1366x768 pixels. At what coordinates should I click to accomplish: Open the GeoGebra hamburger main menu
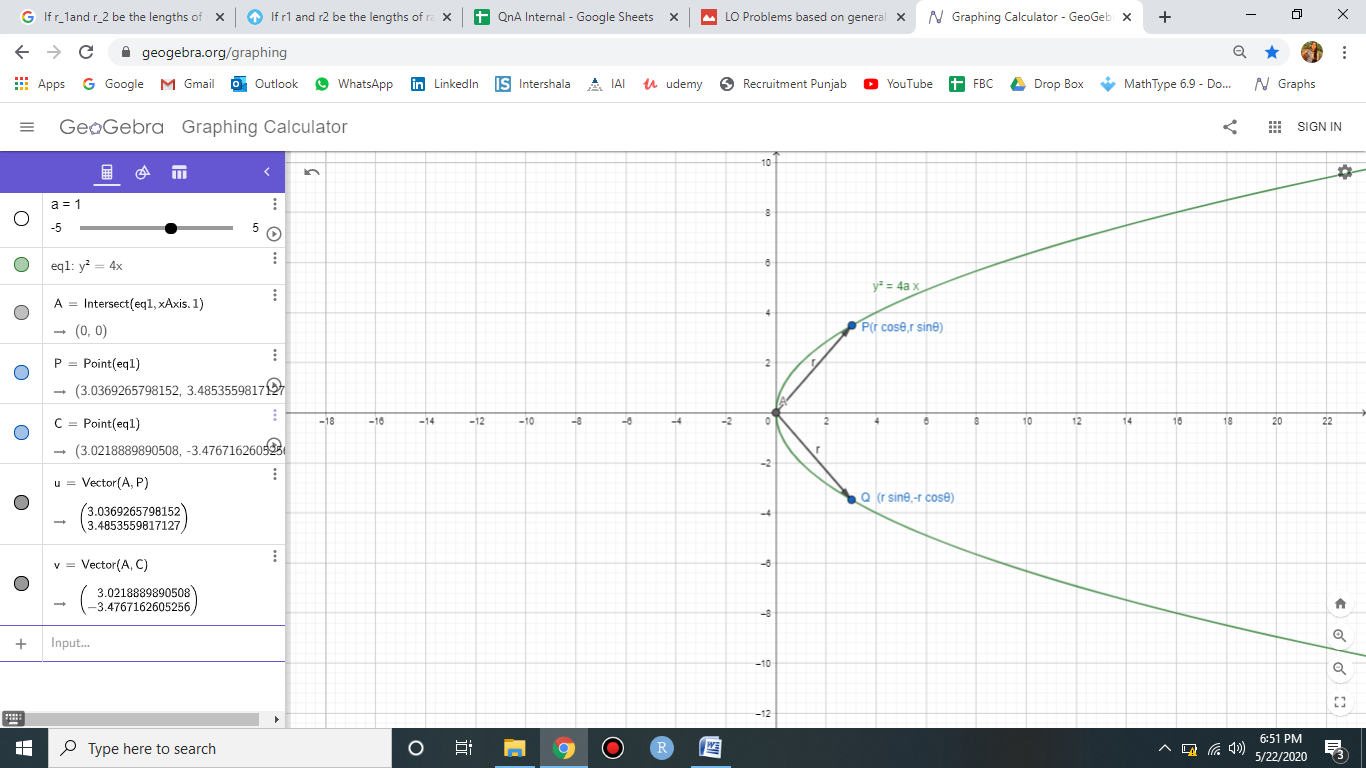[27, 127]
